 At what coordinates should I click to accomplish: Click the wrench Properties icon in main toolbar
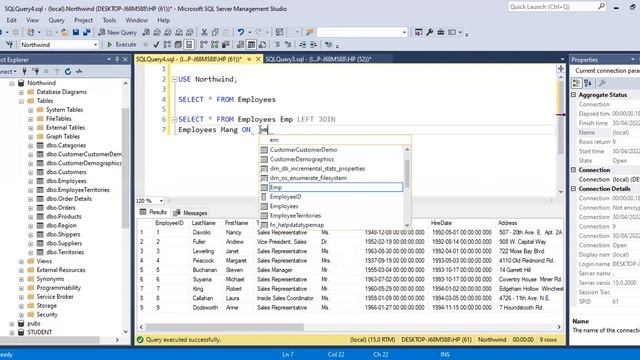point(429,32)
